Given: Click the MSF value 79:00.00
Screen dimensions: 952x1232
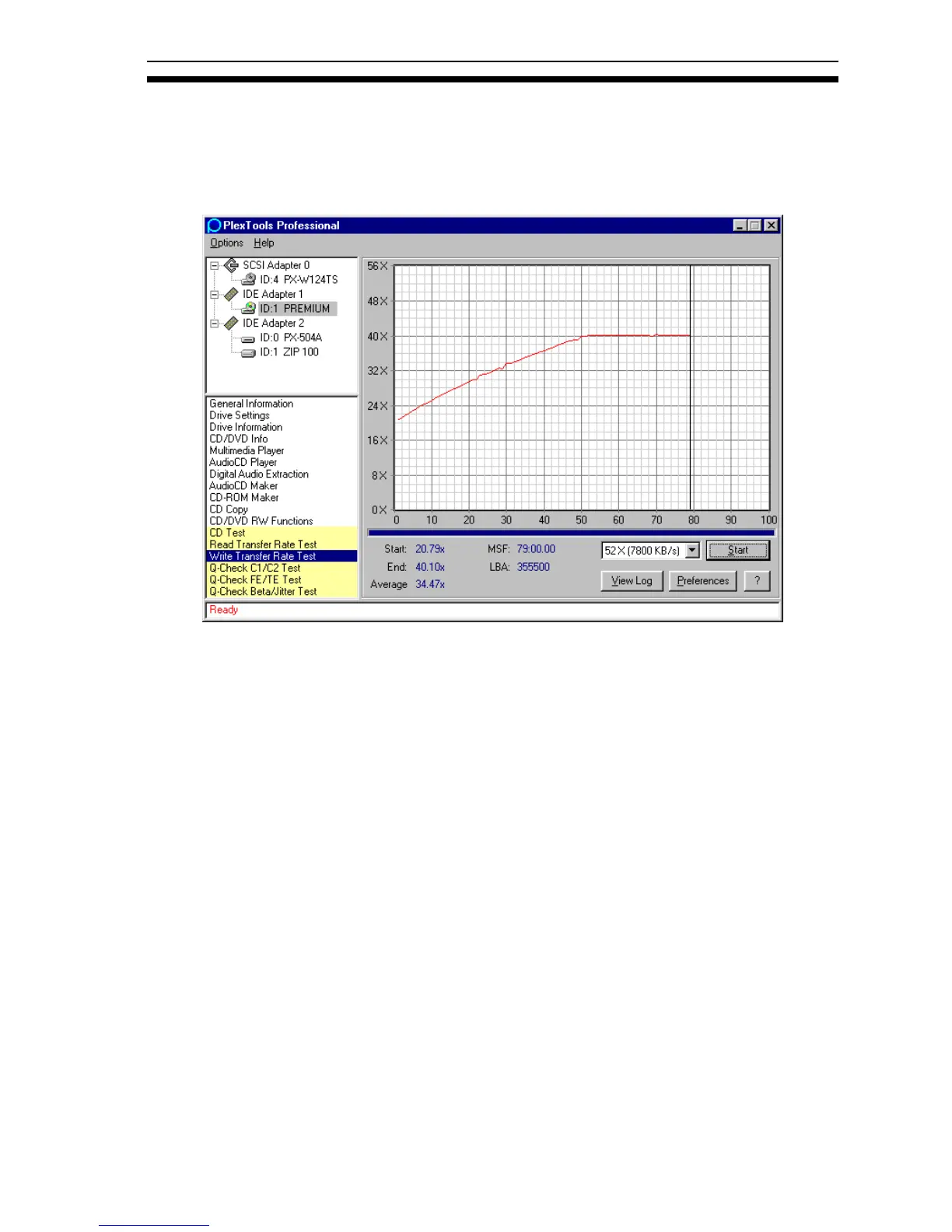Looking at the screenshot, I should point(536,549).
